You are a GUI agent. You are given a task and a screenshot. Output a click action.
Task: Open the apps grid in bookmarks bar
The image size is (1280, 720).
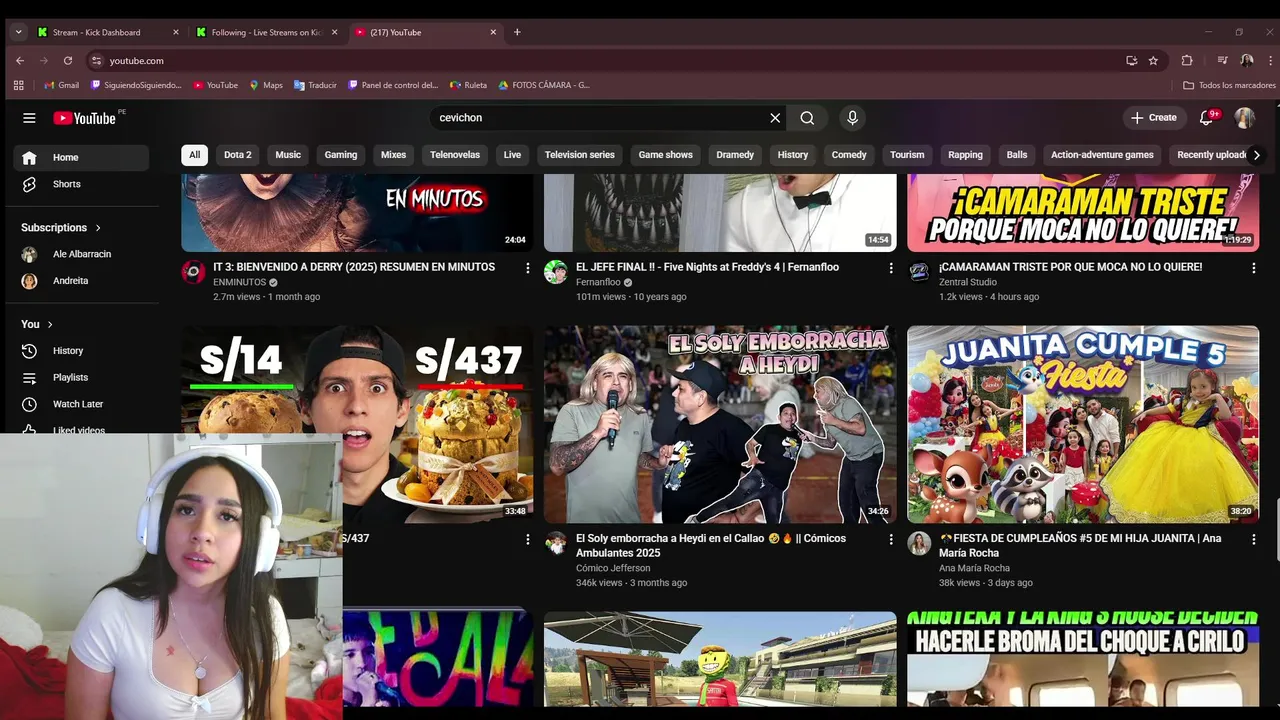click(x=18, y=85)
